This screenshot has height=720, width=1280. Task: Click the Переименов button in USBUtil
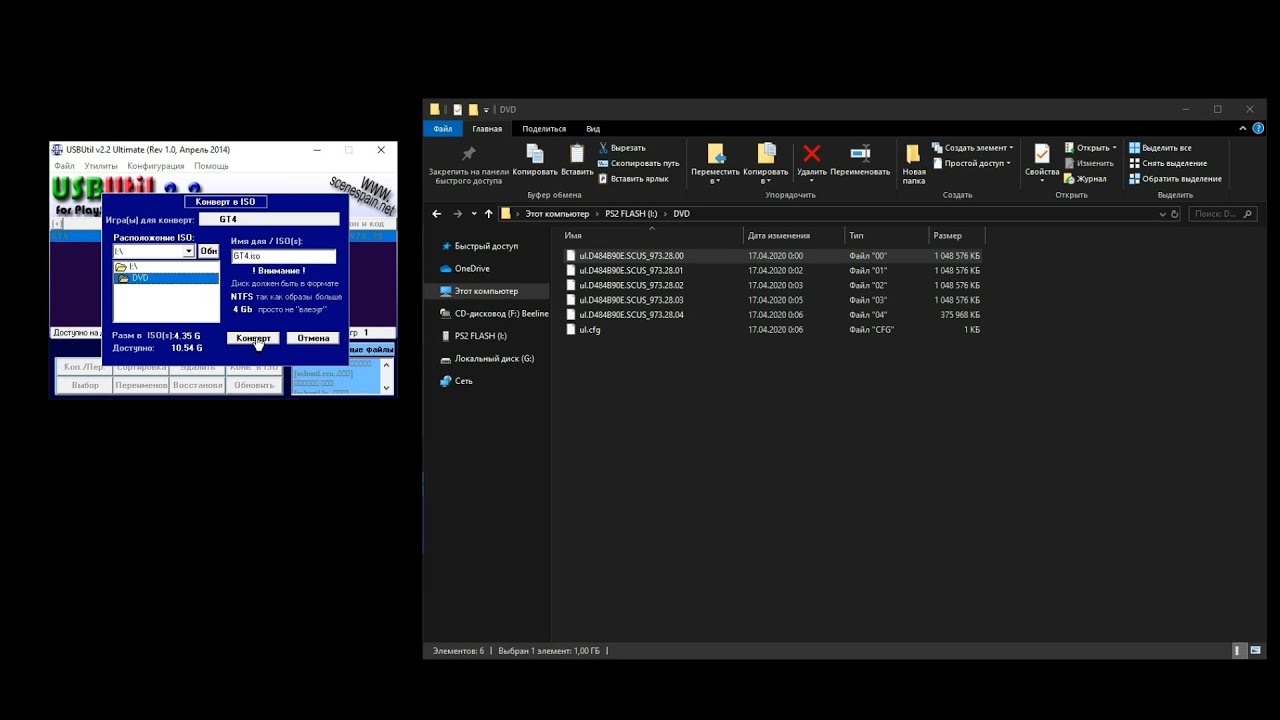point(141,385)
